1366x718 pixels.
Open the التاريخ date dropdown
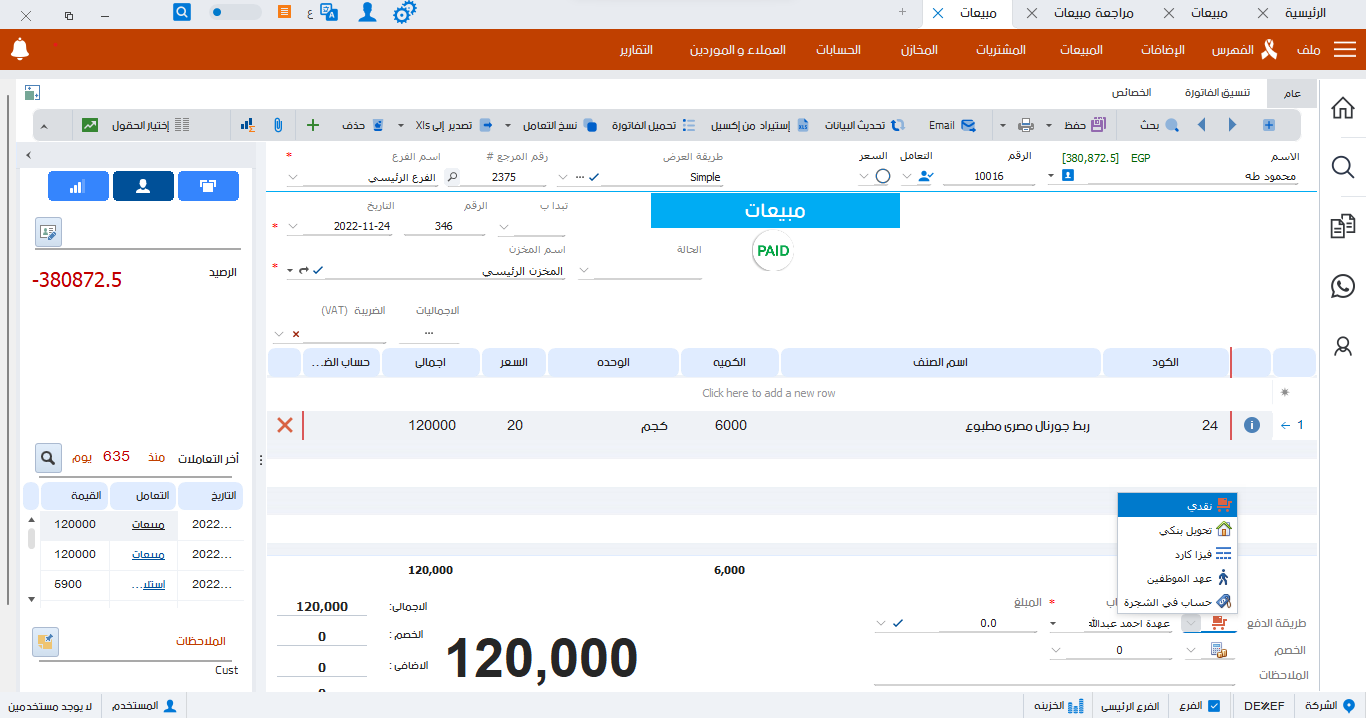click(x=292, y=227)
